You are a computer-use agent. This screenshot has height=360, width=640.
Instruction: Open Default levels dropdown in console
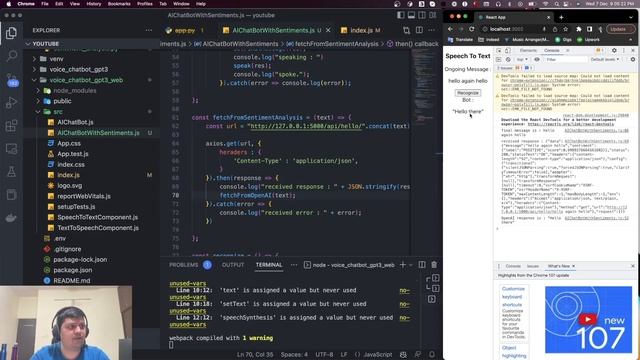point(605,60)
